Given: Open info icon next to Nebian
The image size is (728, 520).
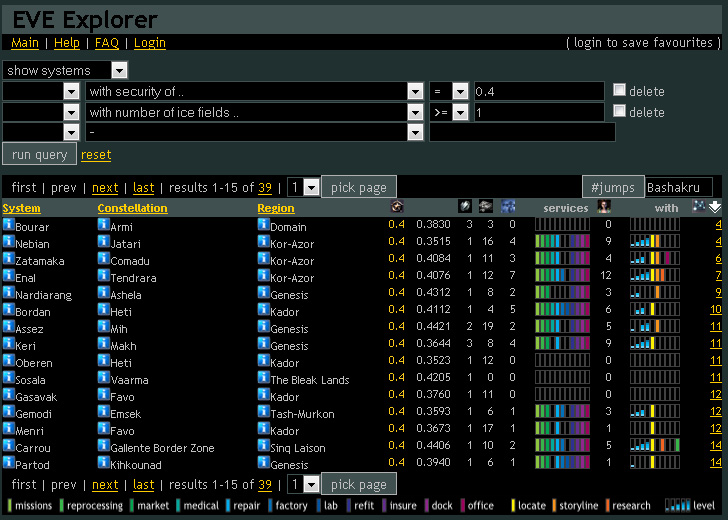Looking at the screenshot, I should click(x=8, y=241).
